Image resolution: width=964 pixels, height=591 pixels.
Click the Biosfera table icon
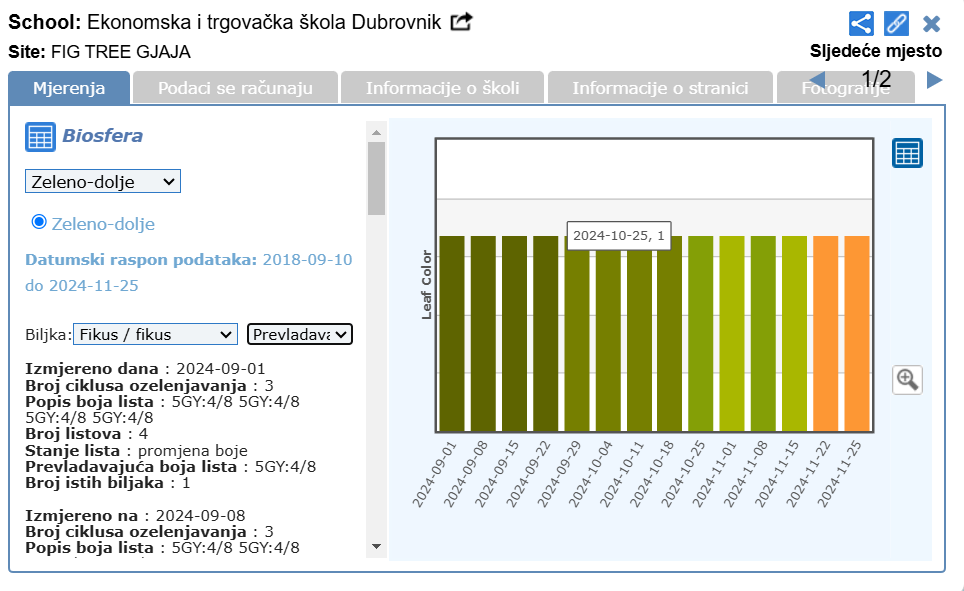tap(40, 137)
